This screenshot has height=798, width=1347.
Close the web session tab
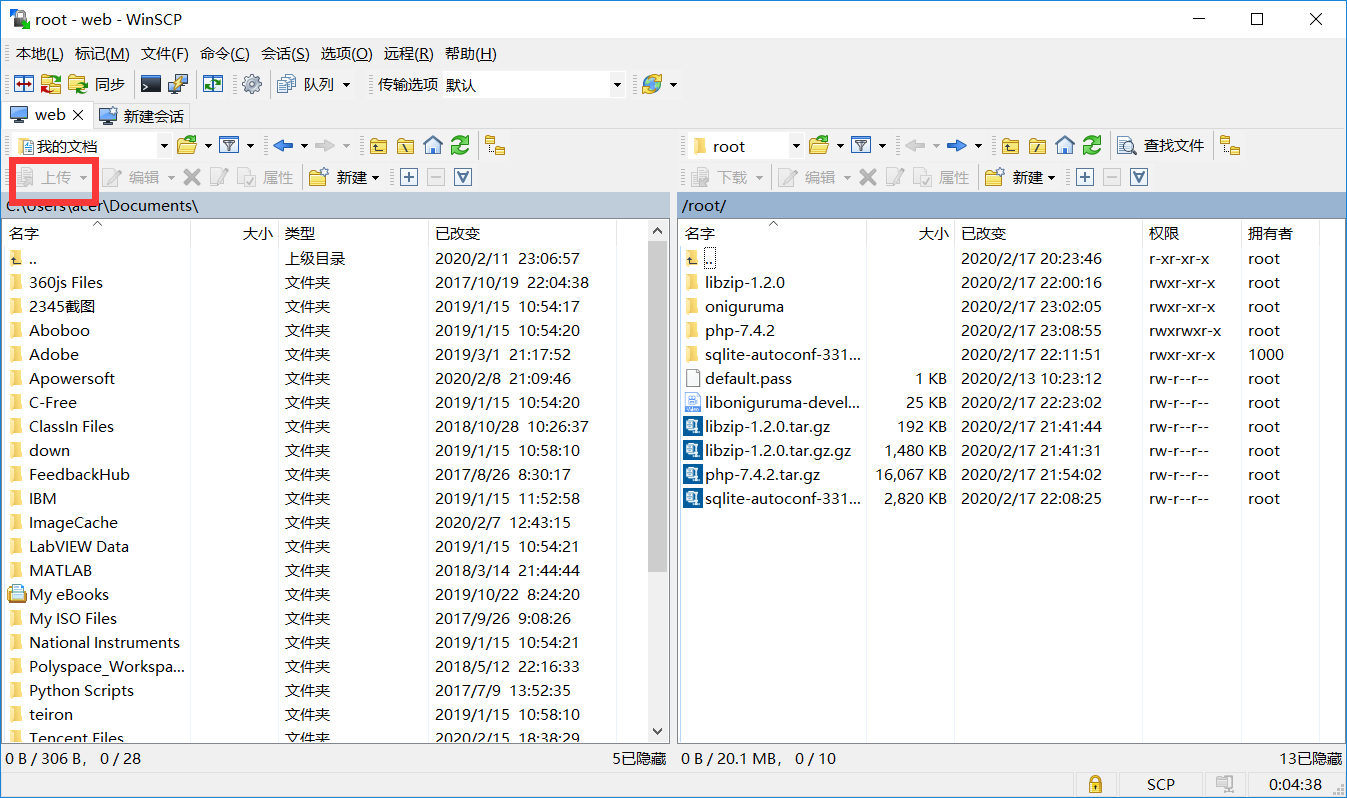pyautogui.click(x=78, y=116)
